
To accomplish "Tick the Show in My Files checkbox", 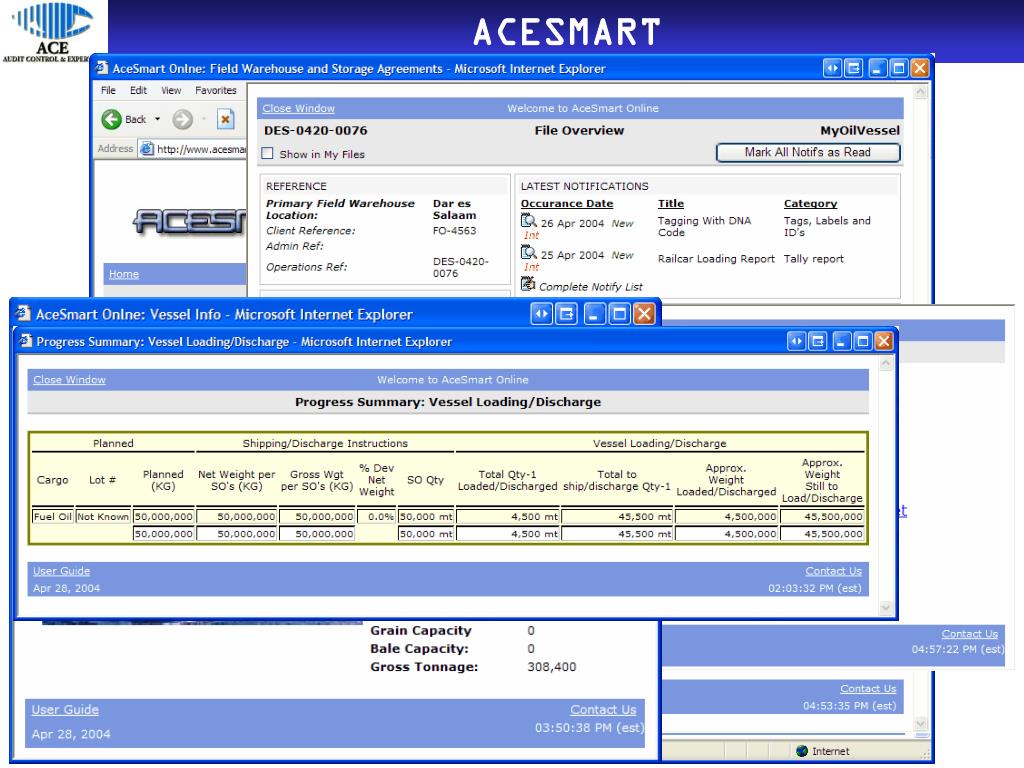I will pyautogui.click(x=267, y=153).
